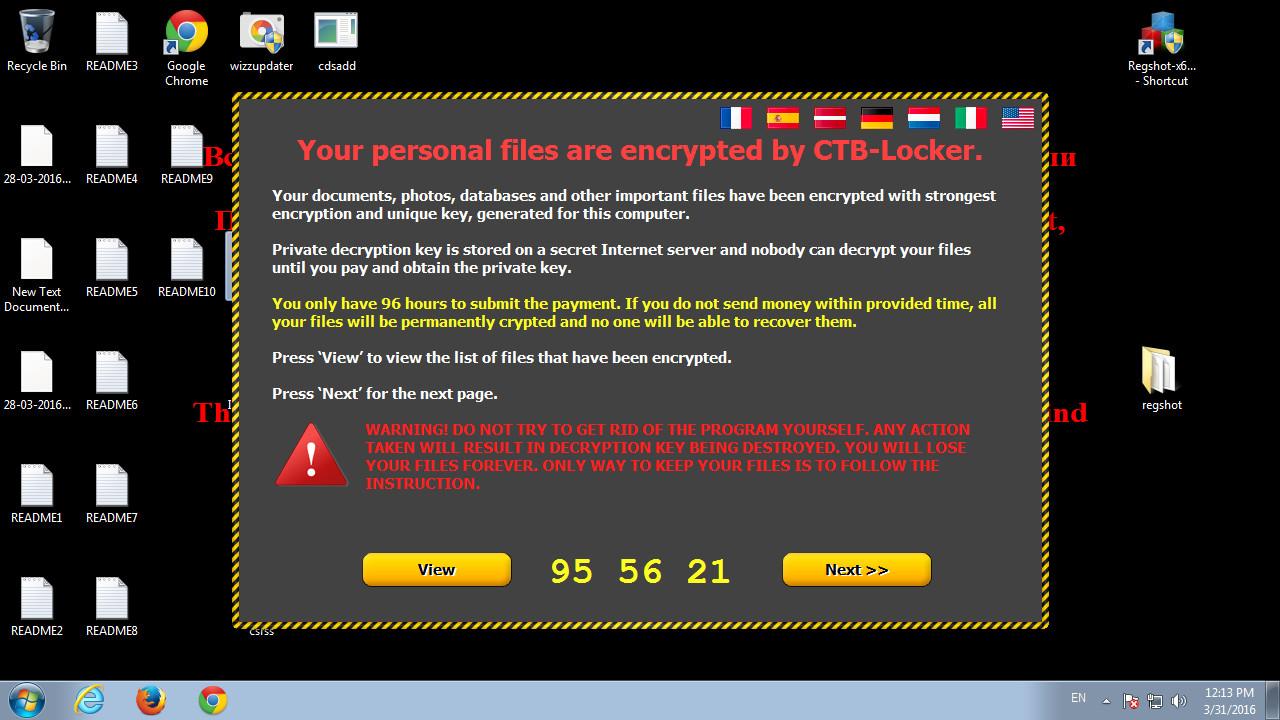This screenshot has height=720, width=1280.
Task: Select the Regshot-x64 shortcut icon
Action: coord(1162,48)
